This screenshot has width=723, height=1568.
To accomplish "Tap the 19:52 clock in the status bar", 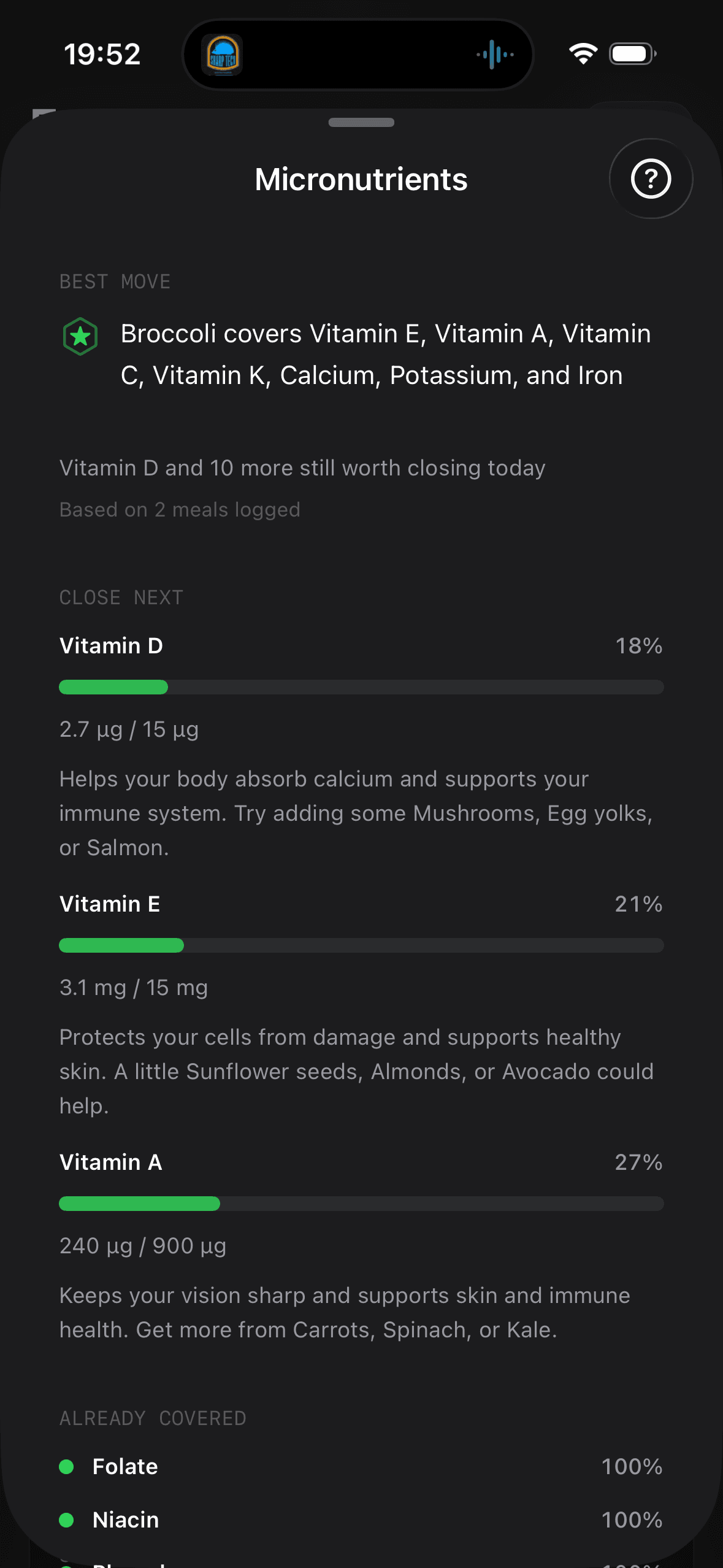I will point(102,54).
